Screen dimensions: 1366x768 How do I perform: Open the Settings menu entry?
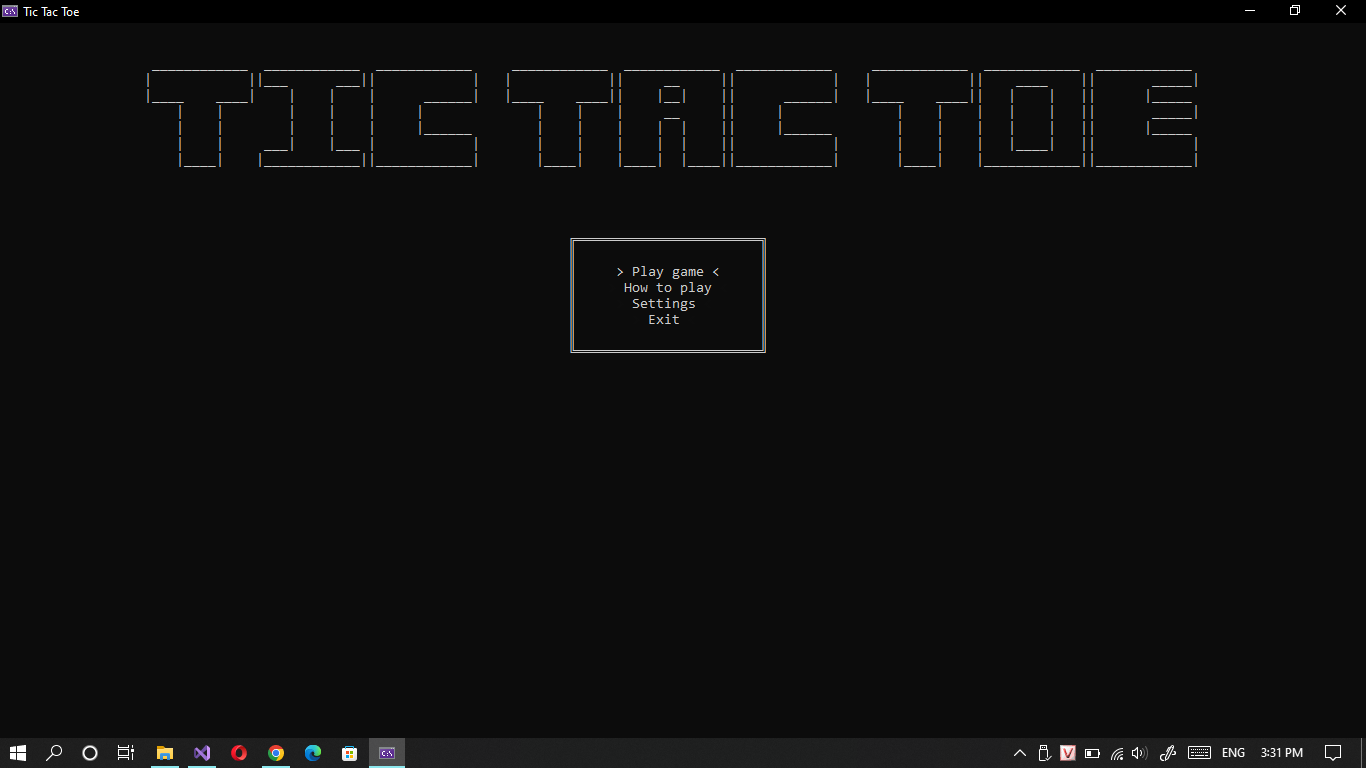click(x=663, y=303)
